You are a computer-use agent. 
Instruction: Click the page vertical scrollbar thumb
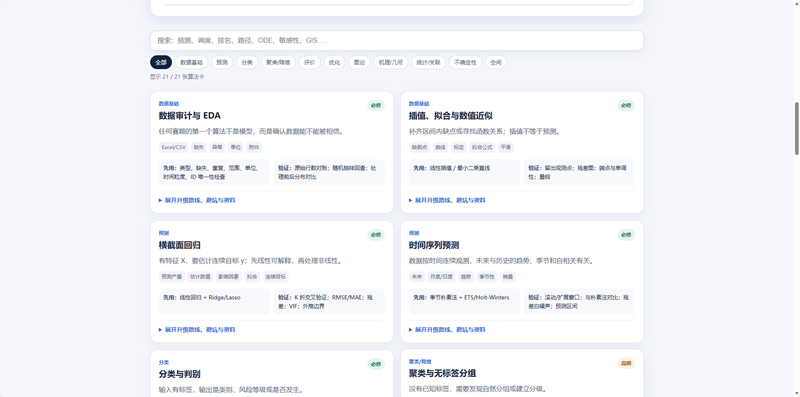[x=796, y=128]
